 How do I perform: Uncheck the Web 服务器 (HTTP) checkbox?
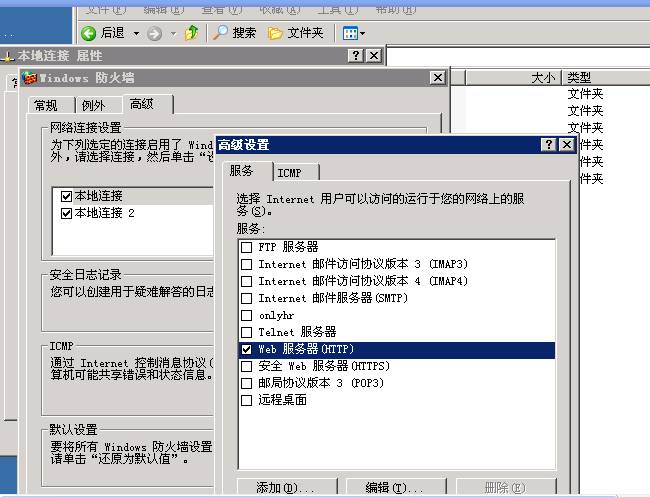pos(247,349)
